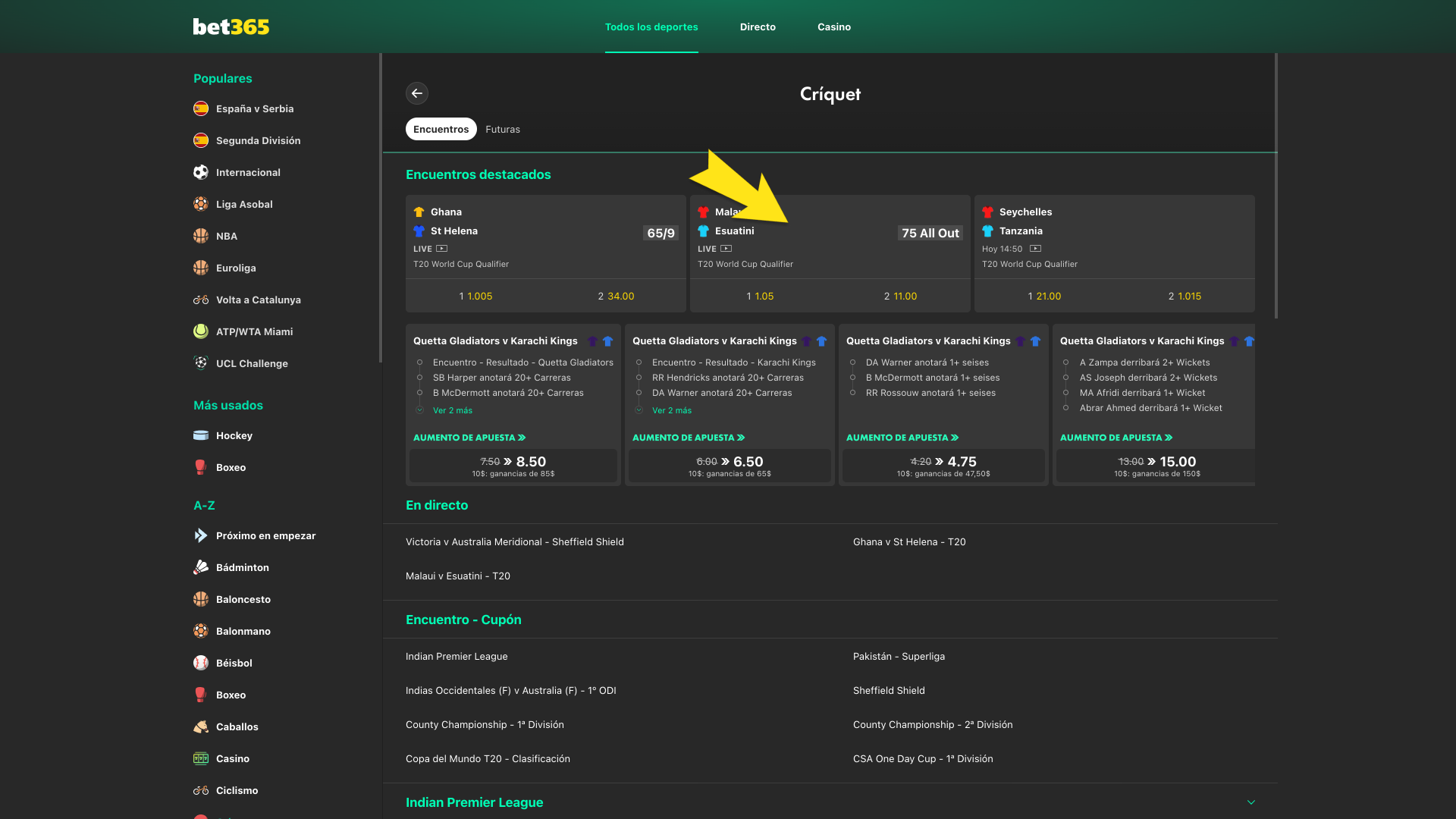Open Euroliga via its sidebar icon
1456x819 pixels.
(200, 268)
